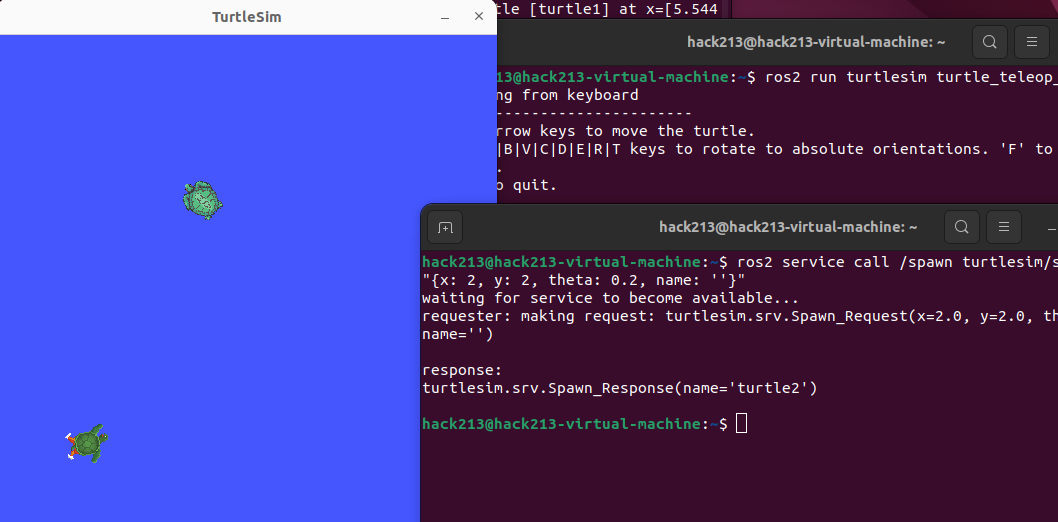This screenshot has width=1058, height=522.
Task: Minimize the TurtleSim window
Action: point(445,17)
